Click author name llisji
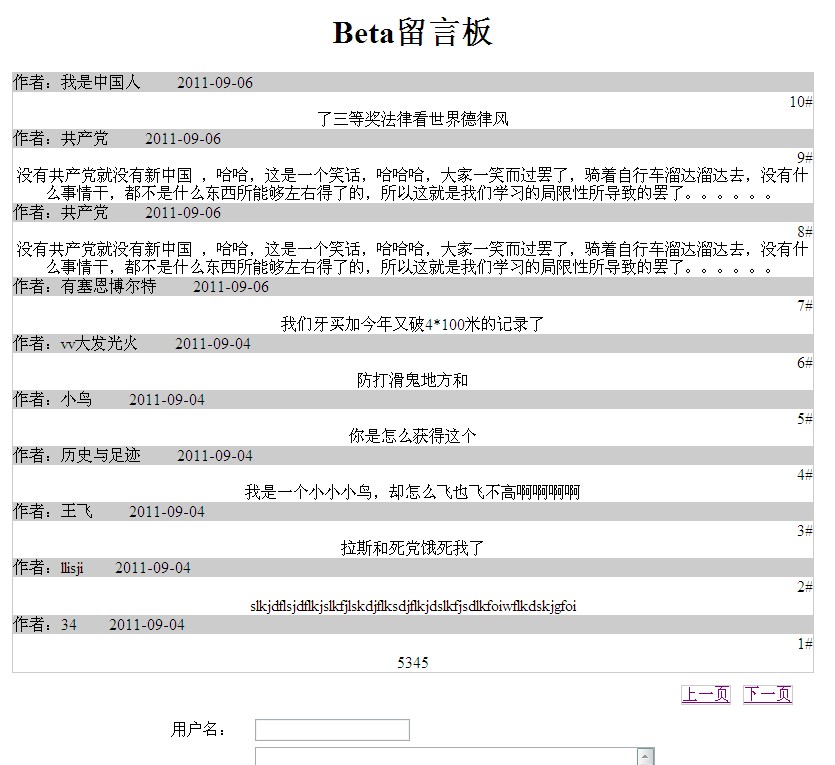 pyautogui.click(x=72, y=567)
